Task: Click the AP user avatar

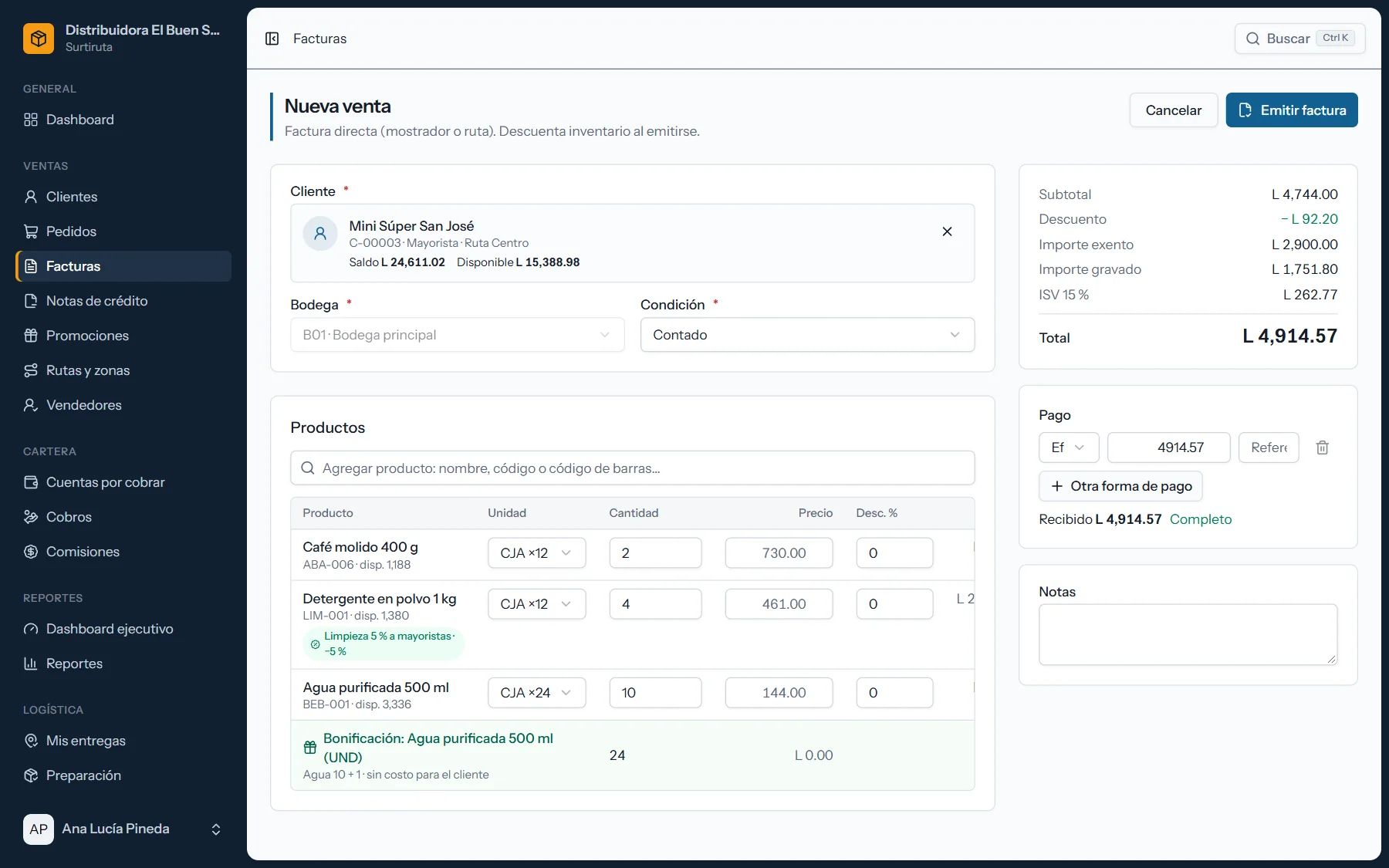Action: point(39,829)
